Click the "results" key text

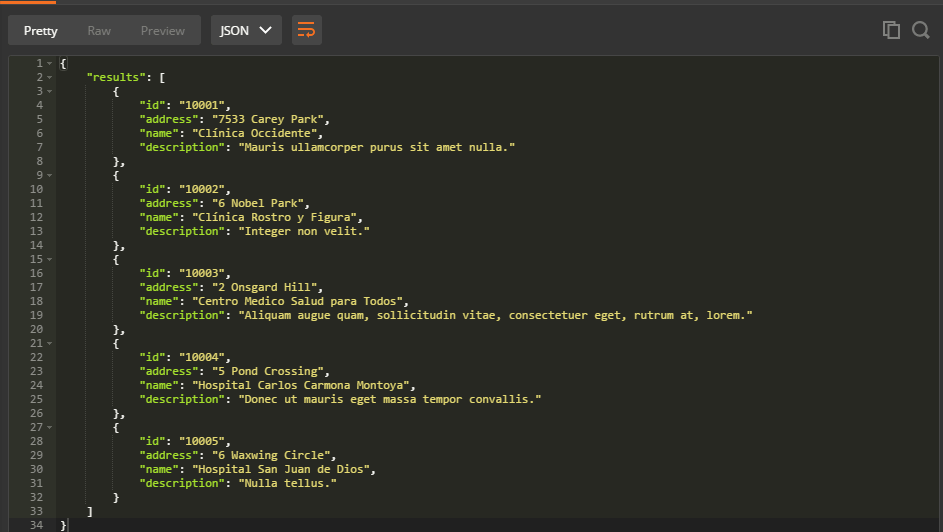tap(116, 78)
